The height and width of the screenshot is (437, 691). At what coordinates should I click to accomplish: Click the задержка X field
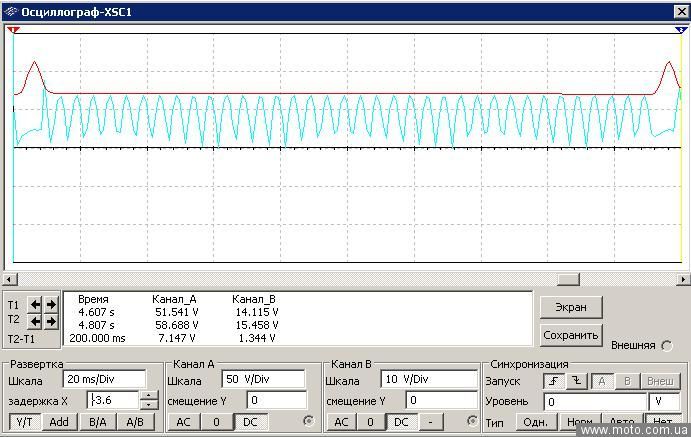tap(113, 400)
